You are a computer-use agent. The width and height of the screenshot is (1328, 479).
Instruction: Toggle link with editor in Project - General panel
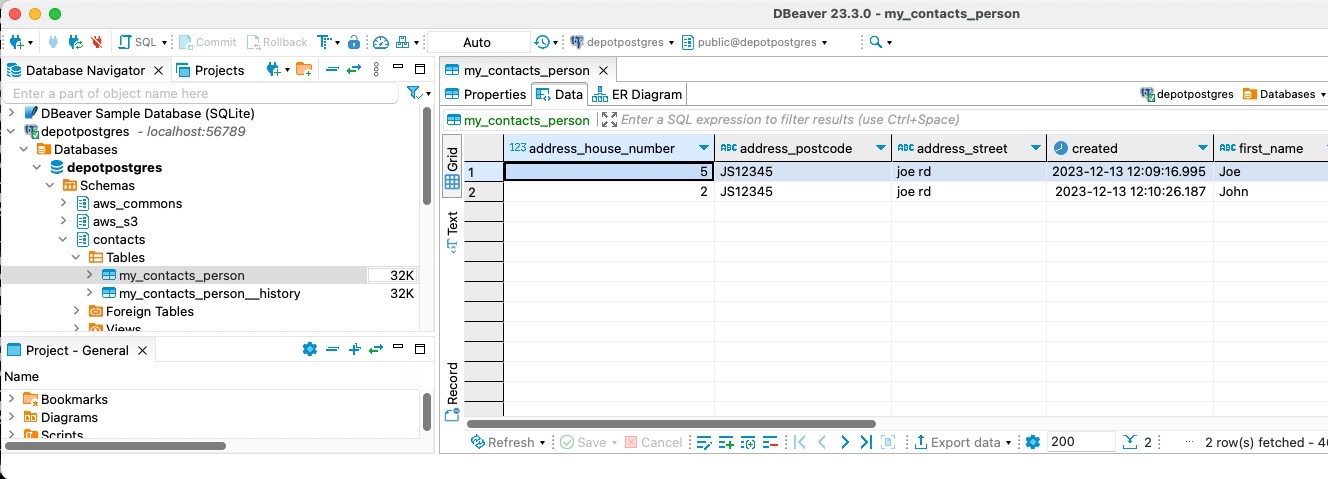[375, 349]
